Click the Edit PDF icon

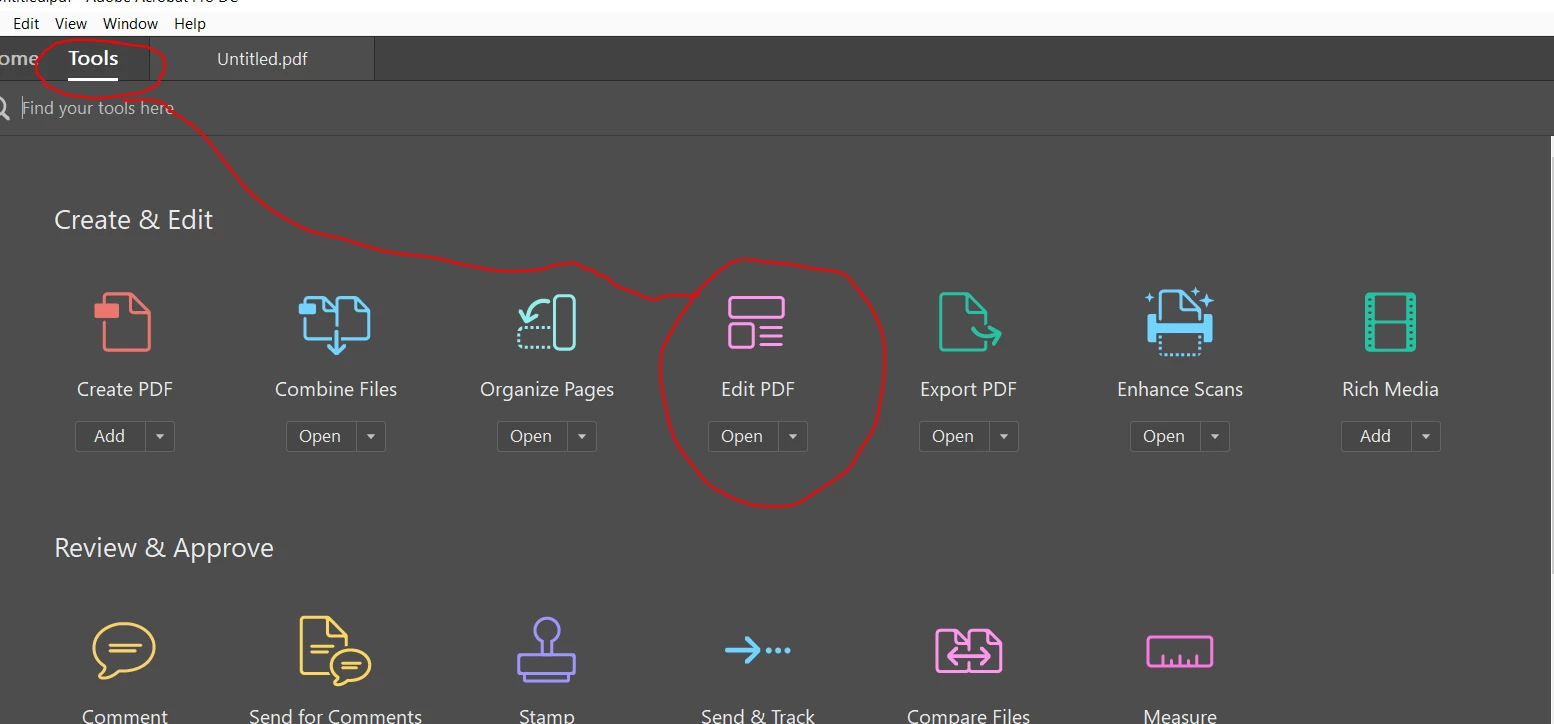(x=756, y=322)
